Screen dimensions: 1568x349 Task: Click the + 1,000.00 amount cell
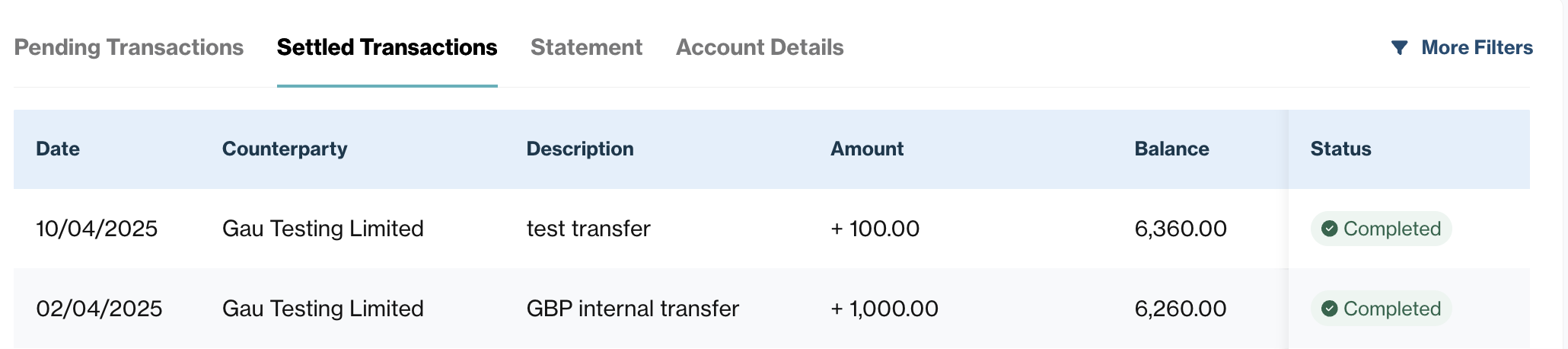[x=884, y=309]
